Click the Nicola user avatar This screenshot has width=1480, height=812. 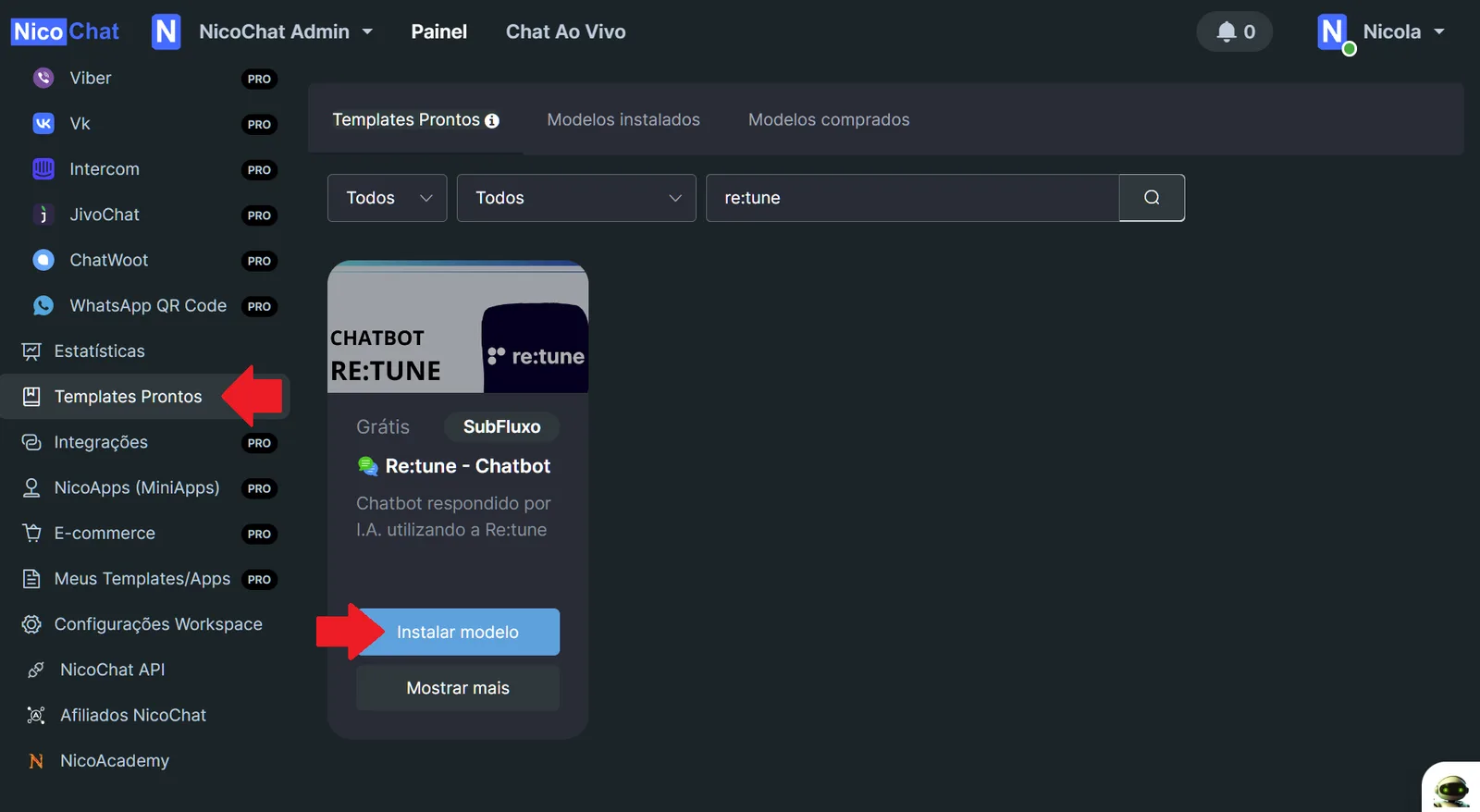(x=1333, y=31)
